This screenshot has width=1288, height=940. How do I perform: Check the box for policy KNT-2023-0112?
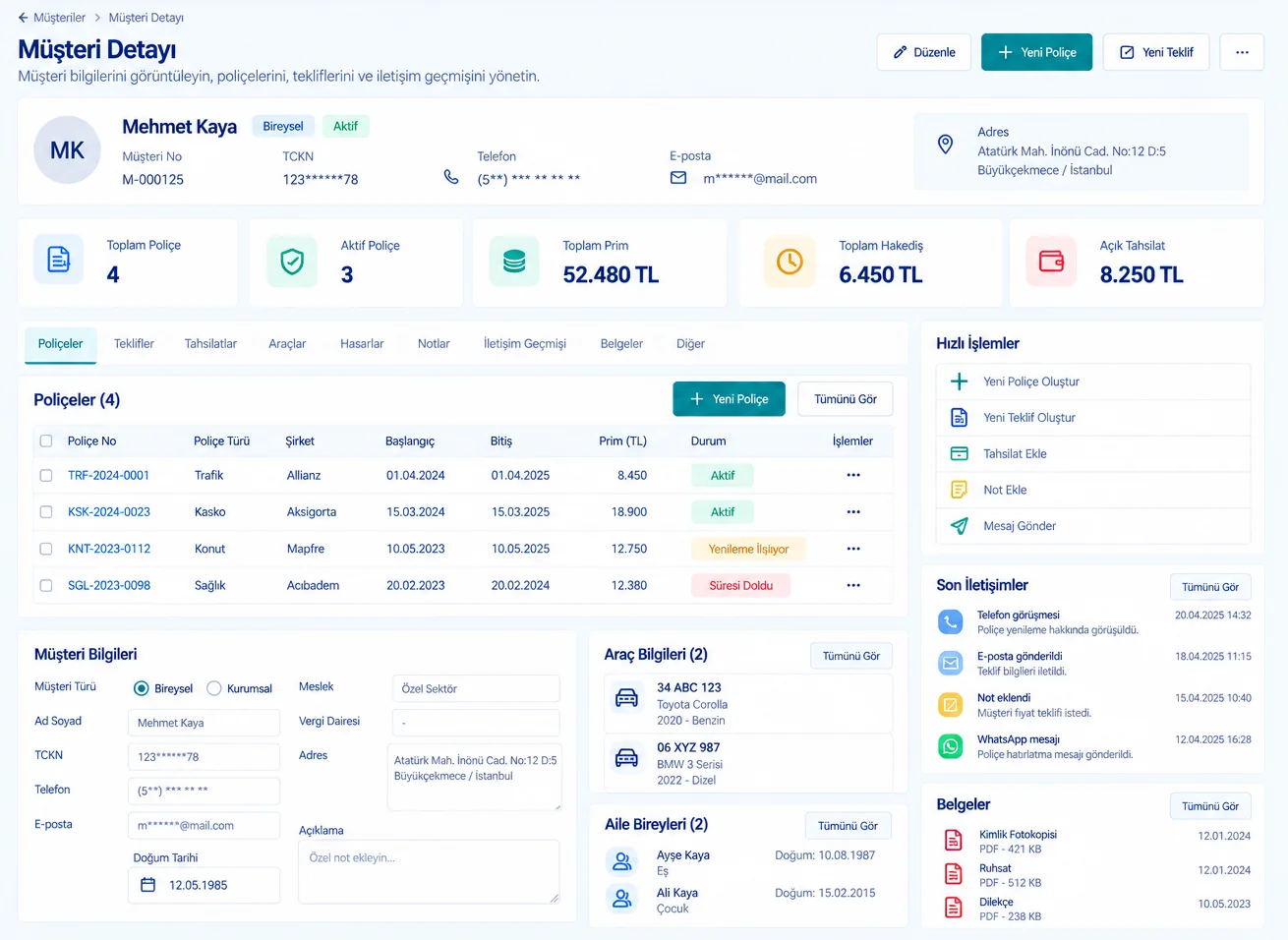46,549
